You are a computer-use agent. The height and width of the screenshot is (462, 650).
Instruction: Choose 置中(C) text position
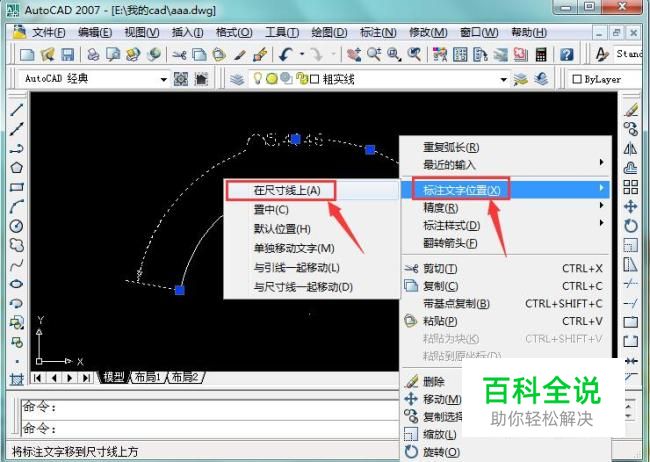click(x=271, y=209)
